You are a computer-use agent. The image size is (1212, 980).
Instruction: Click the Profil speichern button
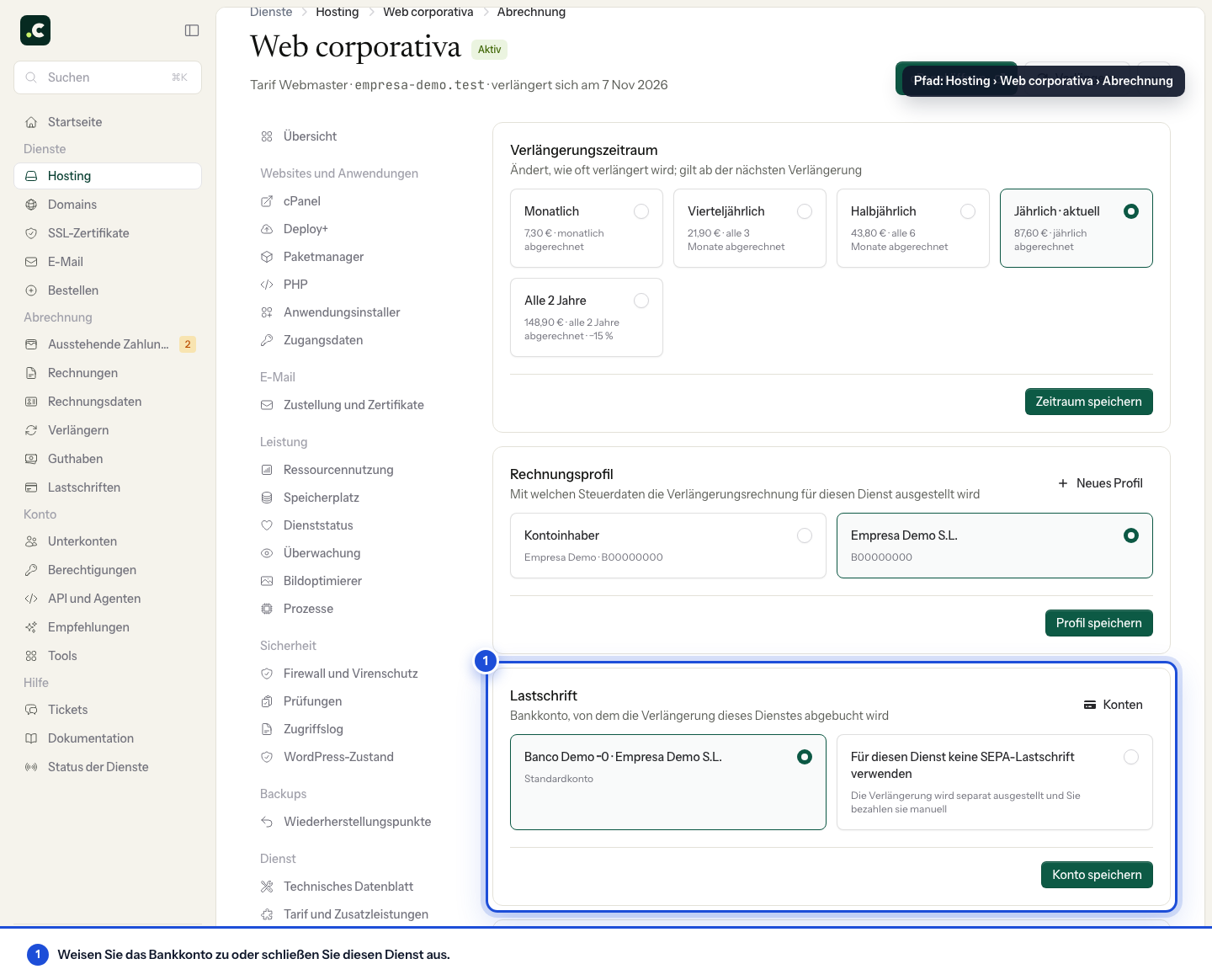click(x=1099, y=623)
